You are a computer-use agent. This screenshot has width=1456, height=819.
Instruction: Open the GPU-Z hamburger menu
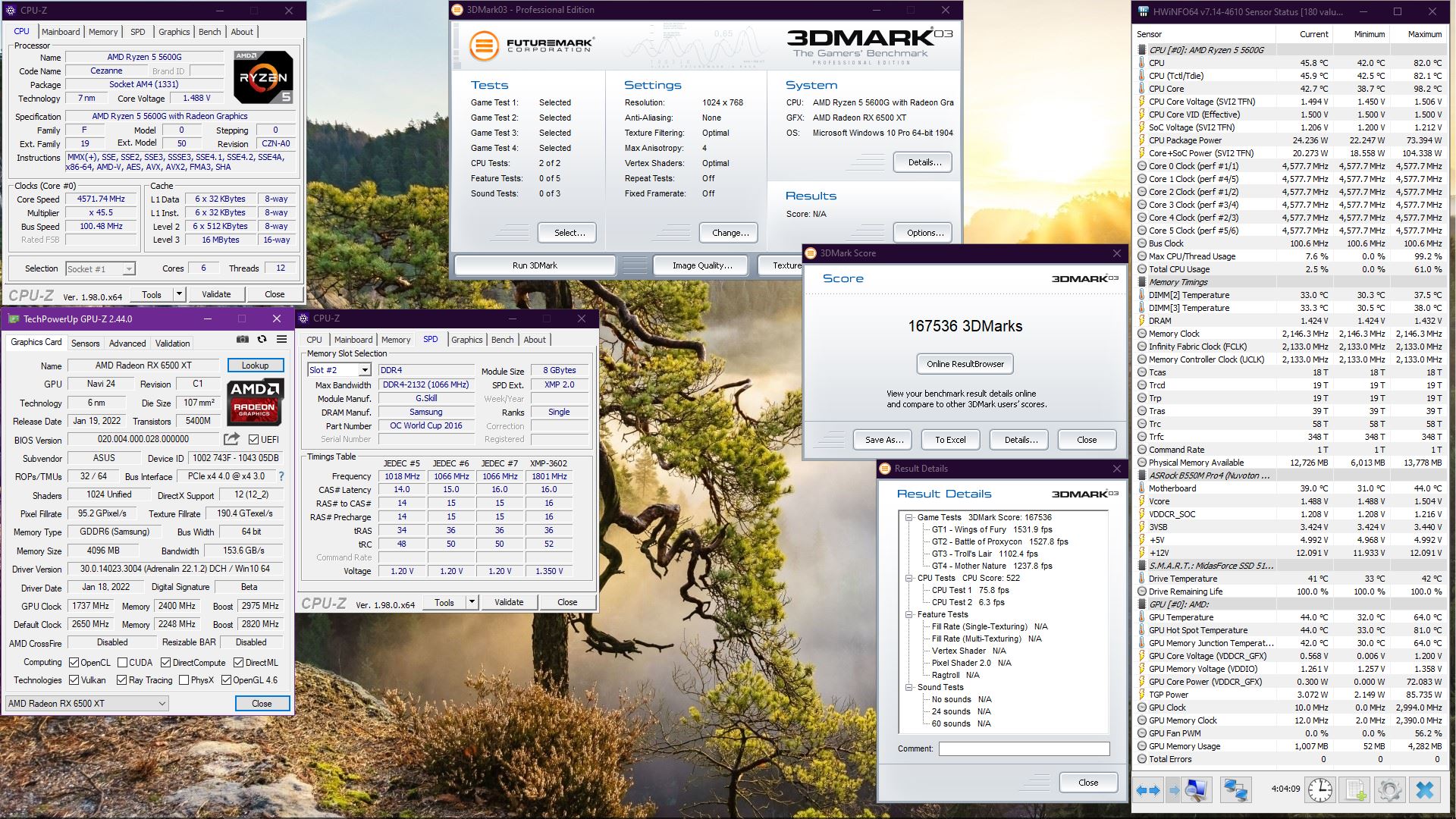tap(281, 339)
